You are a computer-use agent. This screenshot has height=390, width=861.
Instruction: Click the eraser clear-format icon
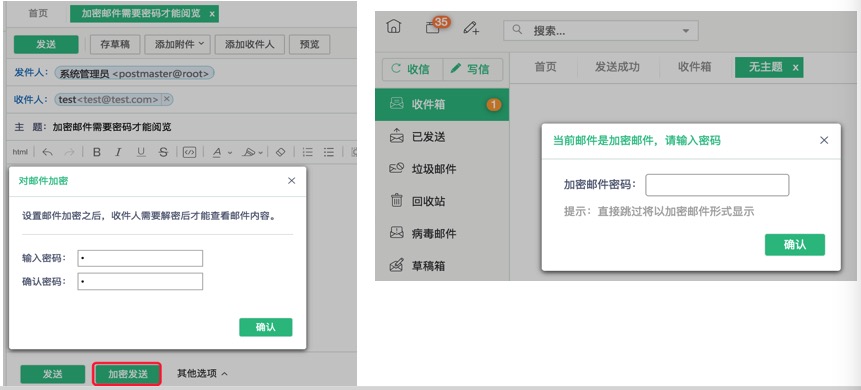coord(281,152)
